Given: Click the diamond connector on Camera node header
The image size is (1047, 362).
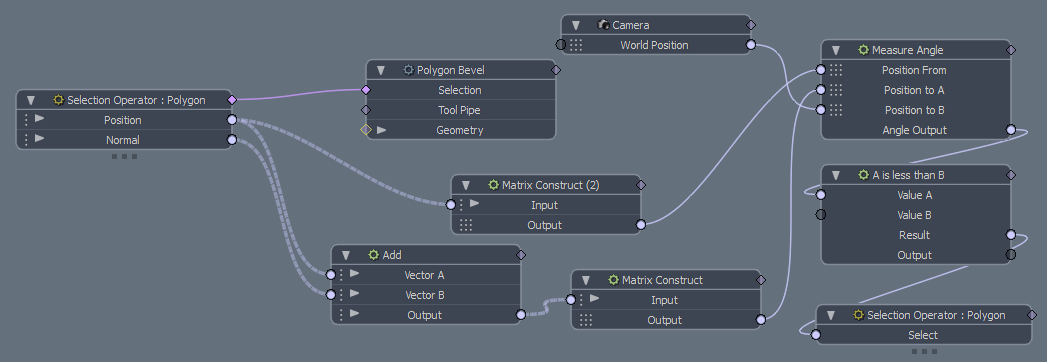Looking at the screenshot, I should coord(751,25).
